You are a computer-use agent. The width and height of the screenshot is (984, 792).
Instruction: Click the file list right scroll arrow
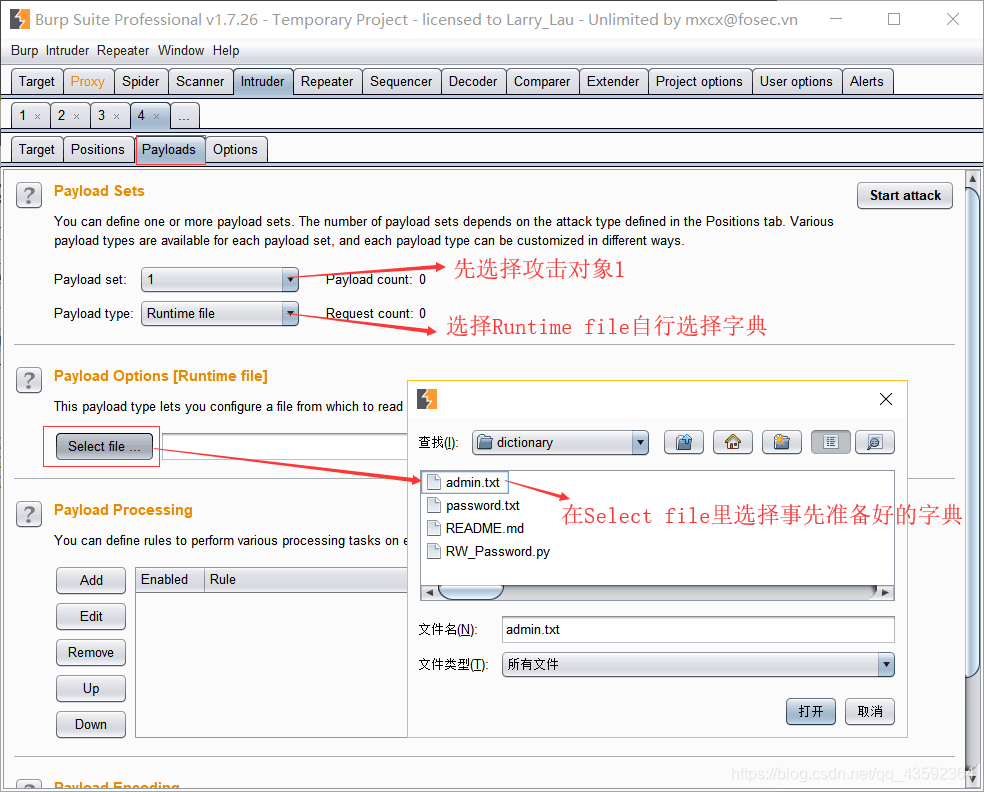tap(885, 592)
